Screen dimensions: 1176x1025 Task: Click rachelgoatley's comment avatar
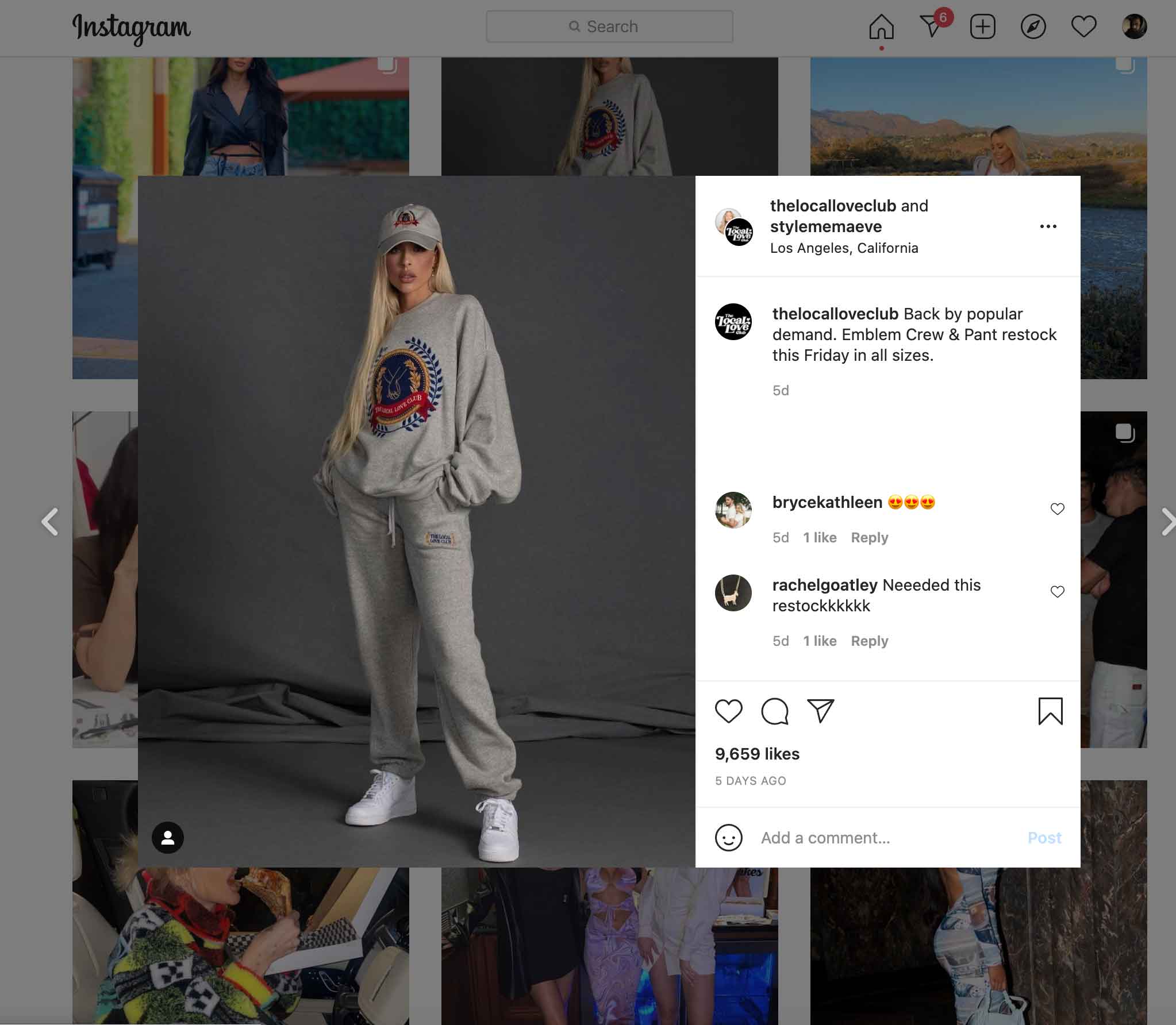click(x=733, y=593)
